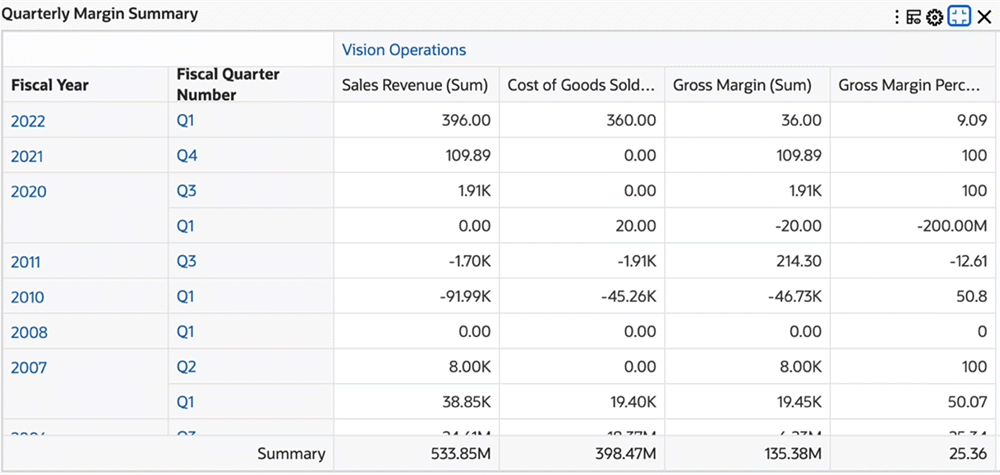Open the 2008 fiscal year link
Screen dimensions: 1000x475
[28, 332]
